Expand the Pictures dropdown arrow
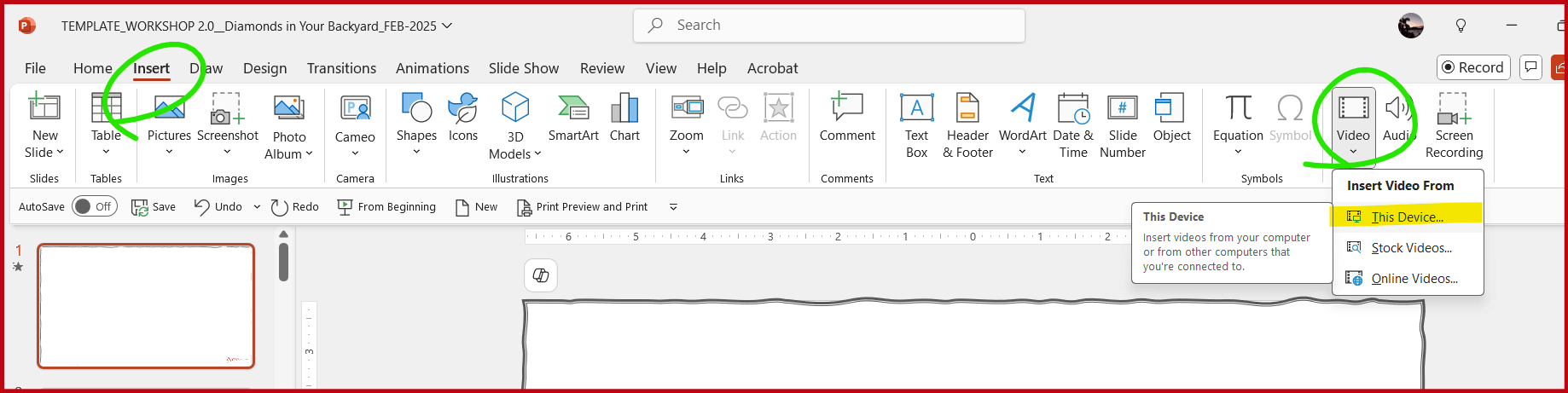The width and height of the screenshot is (1568, 393). (169, 152)
